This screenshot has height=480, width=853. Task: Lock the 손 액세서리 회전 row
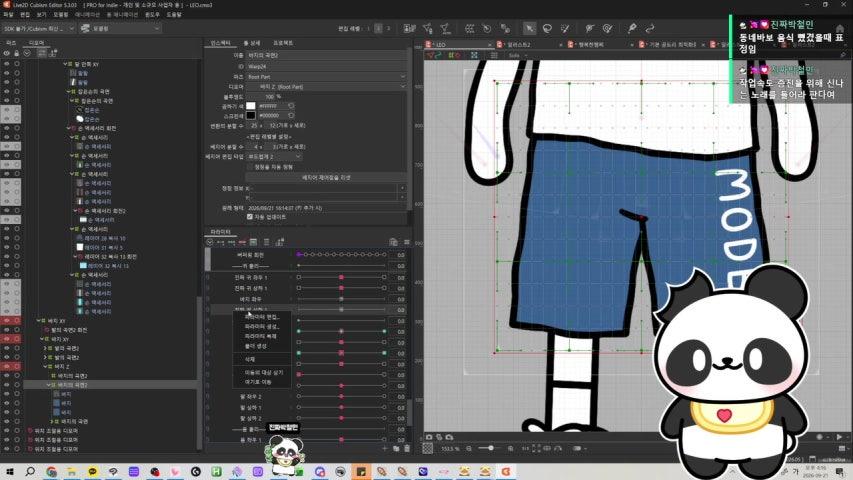click(x=17, y=128)
